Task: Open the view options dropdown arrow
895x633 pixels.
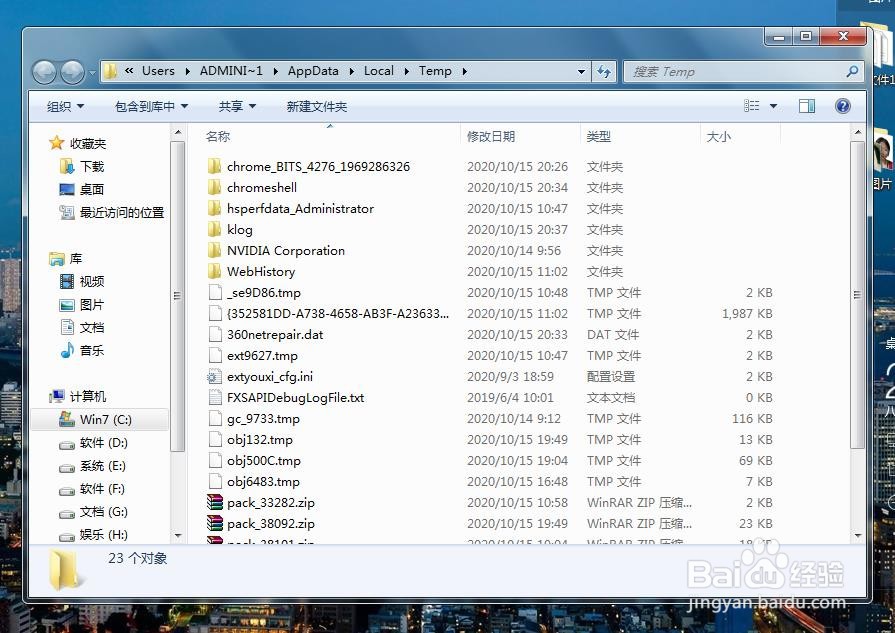Action: [773, 106]
